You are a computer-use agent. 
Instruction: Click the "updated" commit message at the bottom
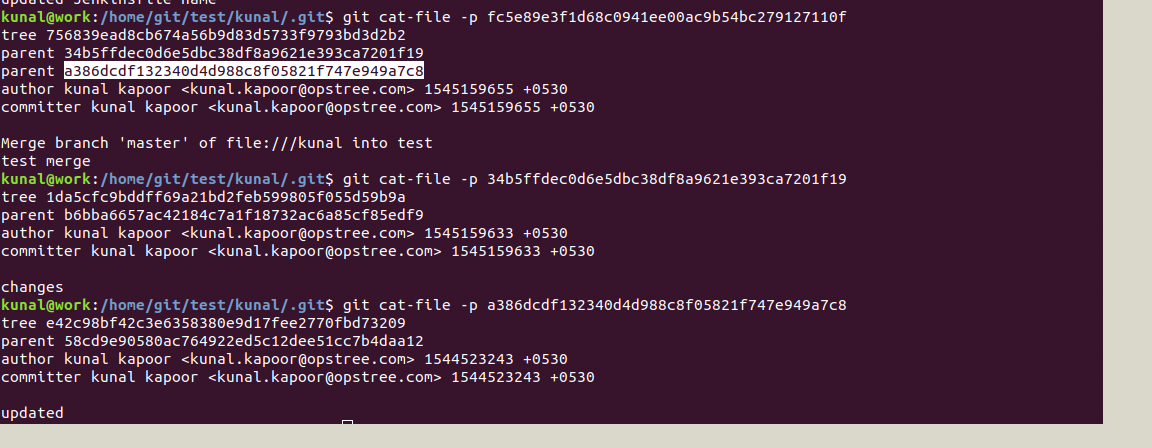point(32,413)
